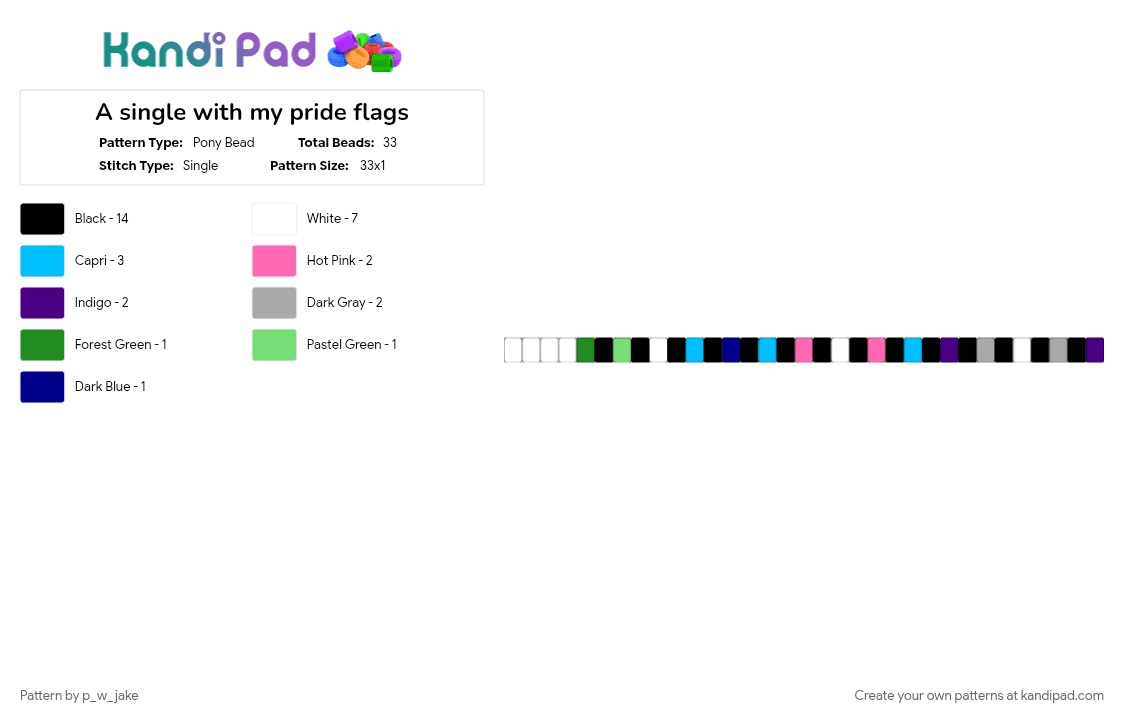Click the last indigo bead in the pattern
Viewport: 1124px width, 720px height.
pos(1095,351)
